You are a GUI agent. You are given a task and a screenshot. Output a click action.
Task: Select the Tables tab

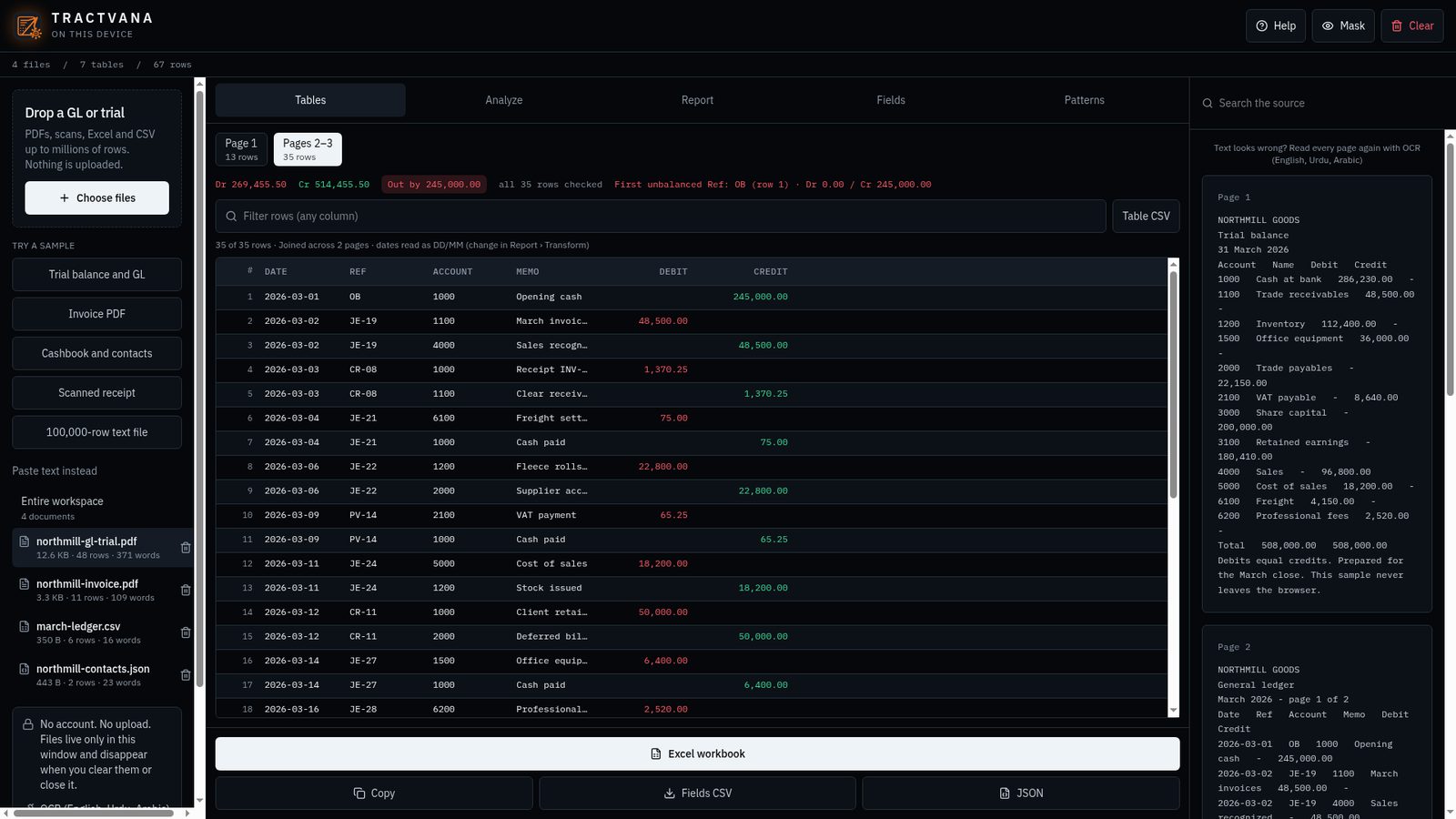pos(310,100)
